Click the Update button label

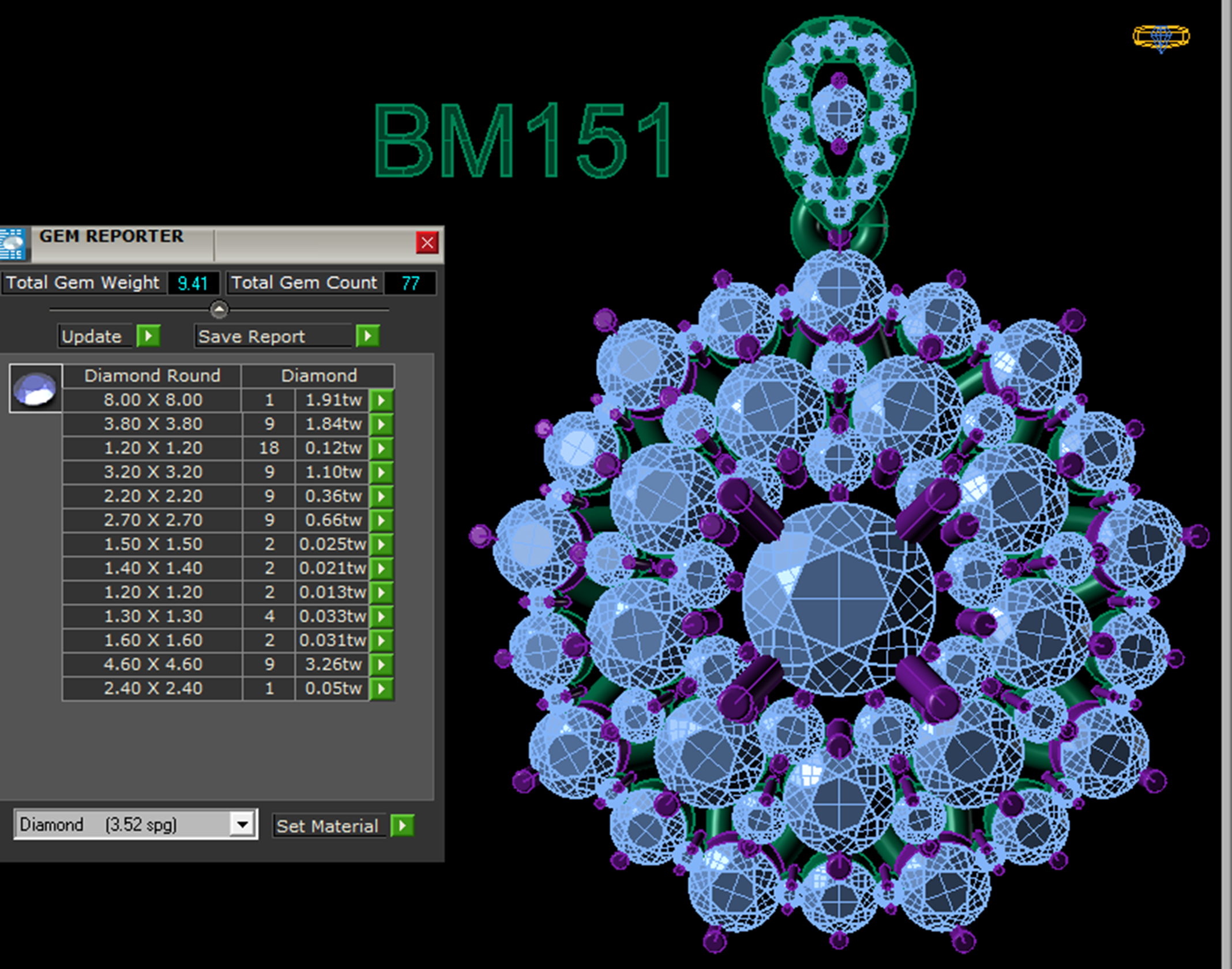(92, 336)
